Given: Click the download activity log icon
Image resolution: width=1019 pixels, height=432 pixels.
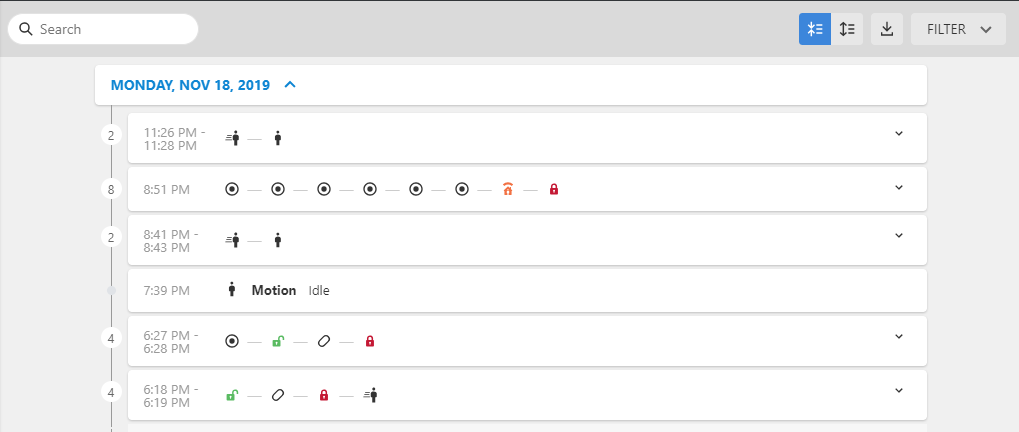Looking at the screenshot, I should tap(886, 29).
